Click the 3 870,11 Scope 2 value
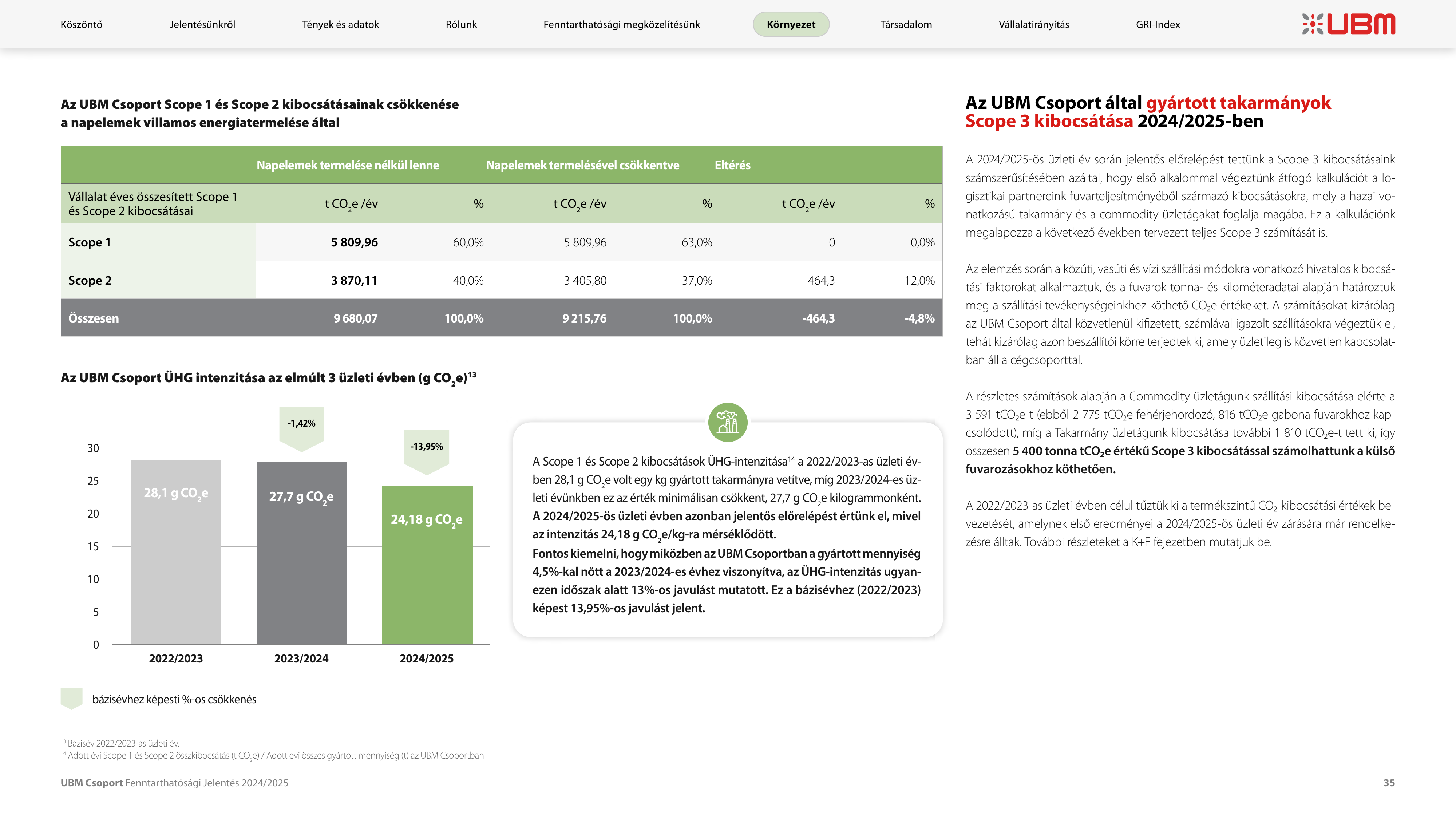 pos(355,280)
